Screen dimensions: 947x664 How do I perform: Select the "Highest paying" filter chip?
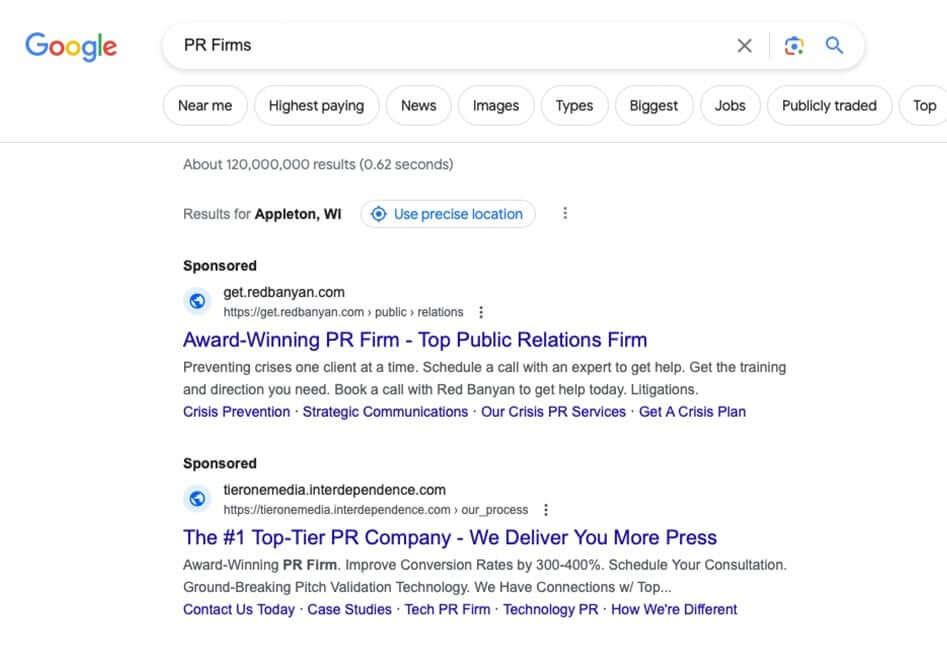[x=316, y=106]
